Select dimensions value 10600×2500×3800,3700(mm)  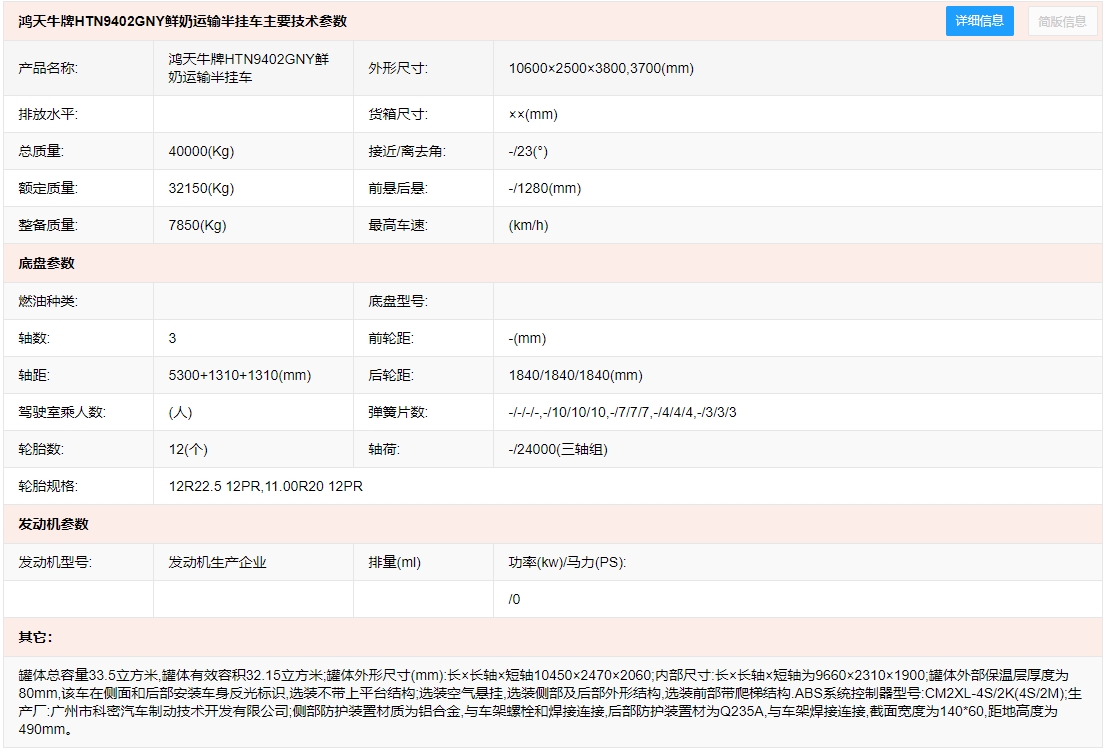click(x=601, y=68)
